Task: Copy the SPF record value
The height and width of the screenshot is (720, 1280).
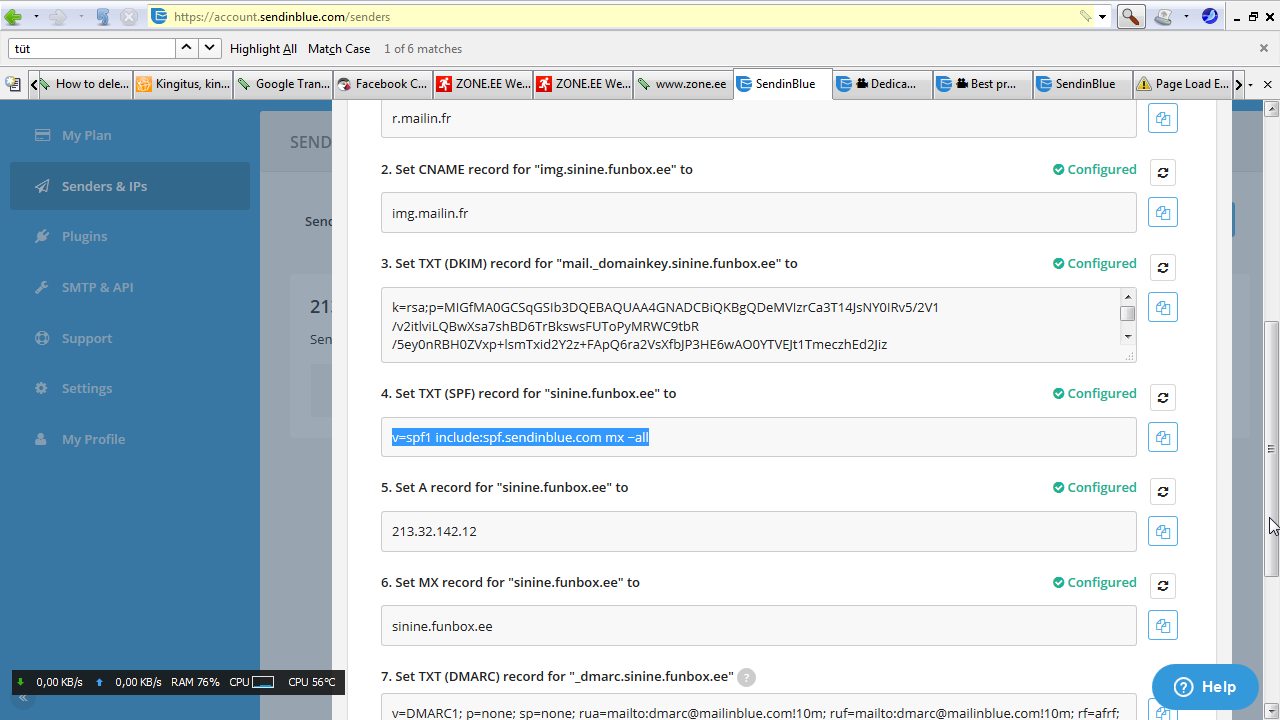Action: pos(1162,437)
